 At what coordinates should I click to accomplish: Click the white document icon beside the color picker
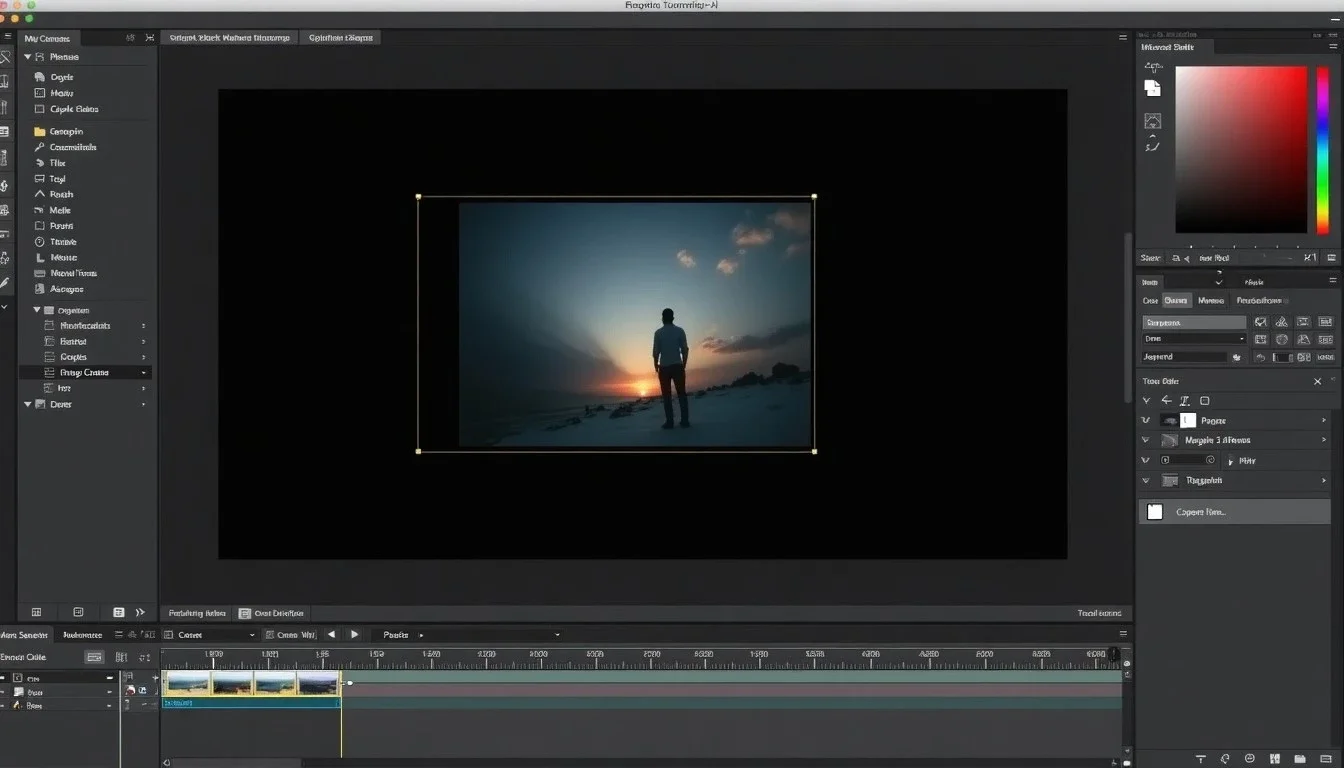tap(1153, 88)
